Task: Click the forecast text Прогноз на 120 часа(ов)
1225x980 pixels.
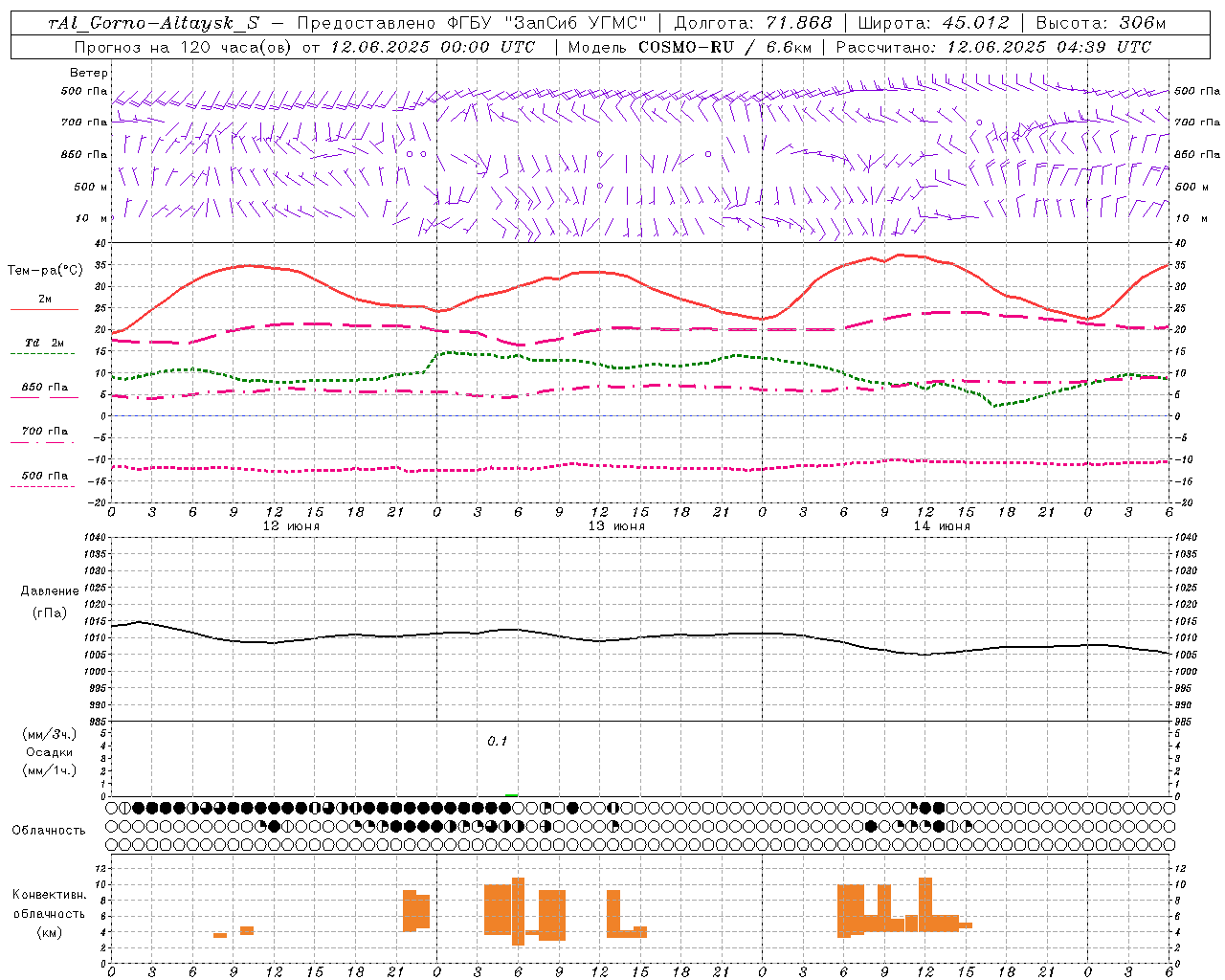Action: [184, 47]
